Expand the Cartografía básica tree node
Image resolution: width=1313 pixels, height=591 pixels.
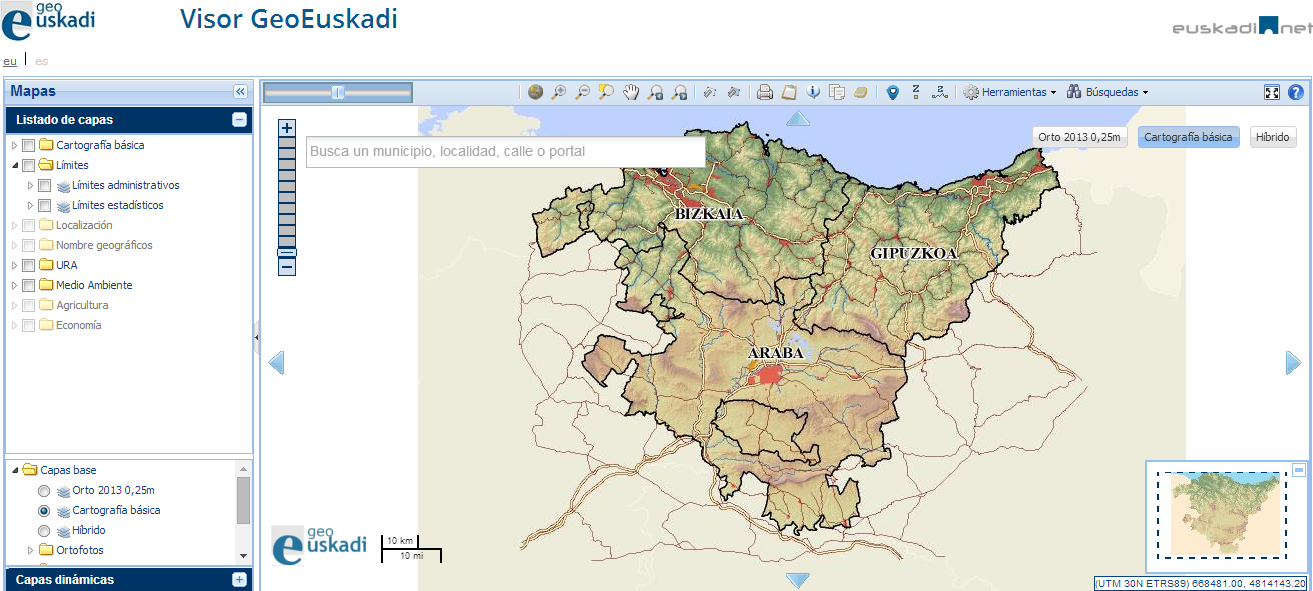(14, 146)
